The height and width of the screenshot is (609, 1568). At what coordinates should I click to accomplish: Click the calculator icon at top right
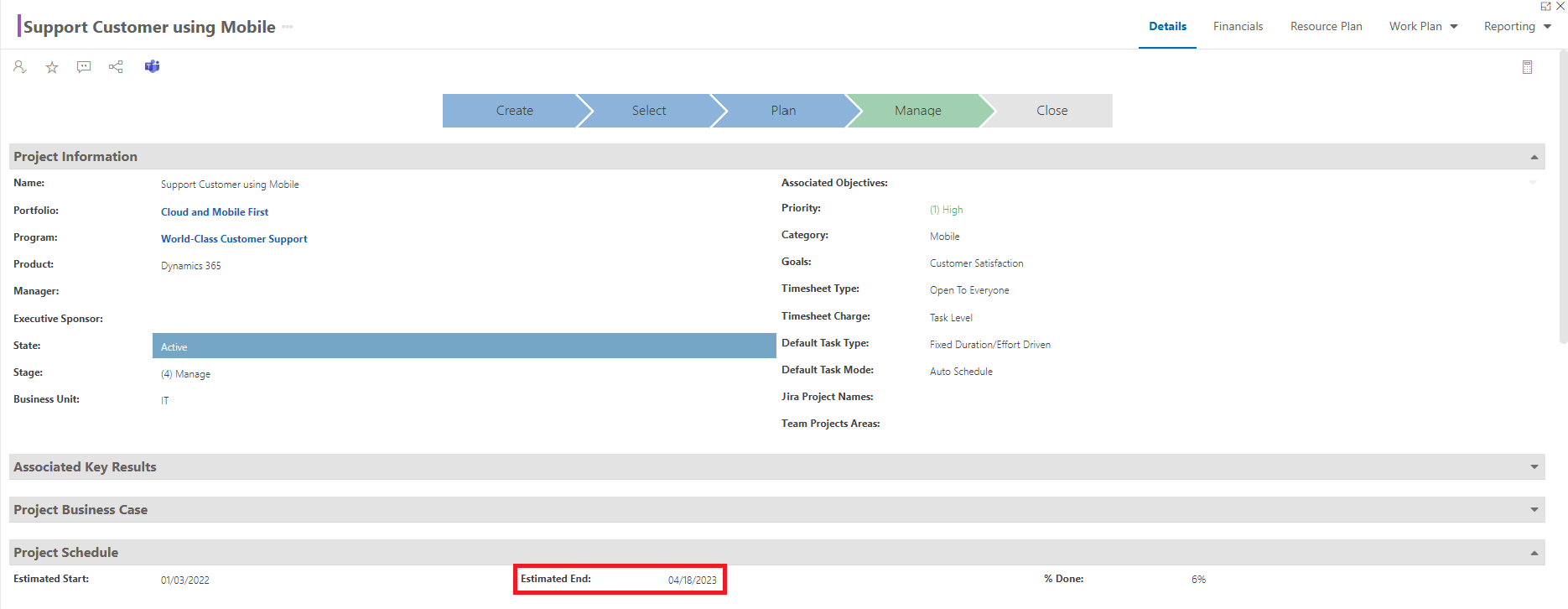(1527, 67)
